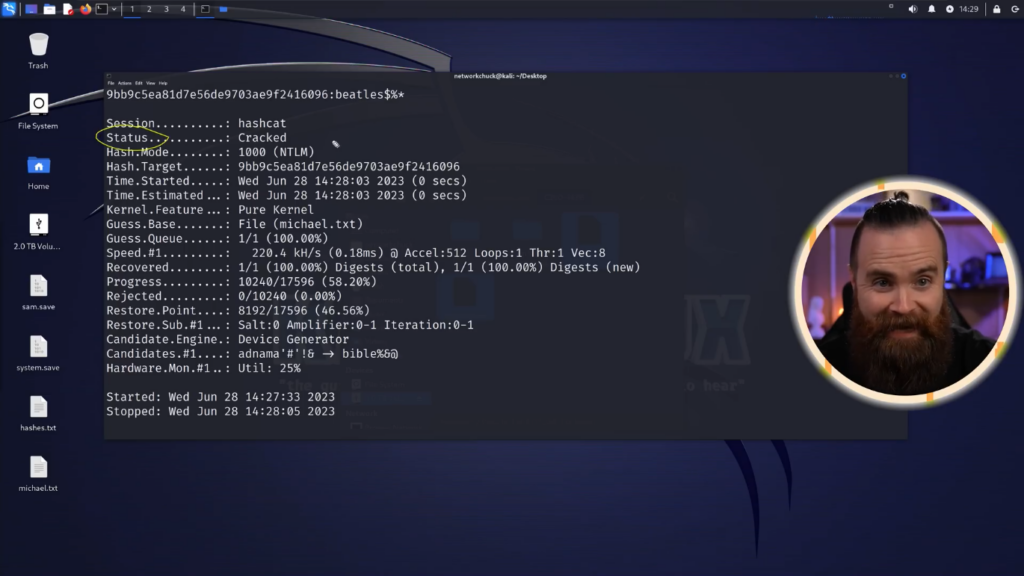Click the presenter webcam overlay
1024x576 pixels.
(x=904, y=291)
